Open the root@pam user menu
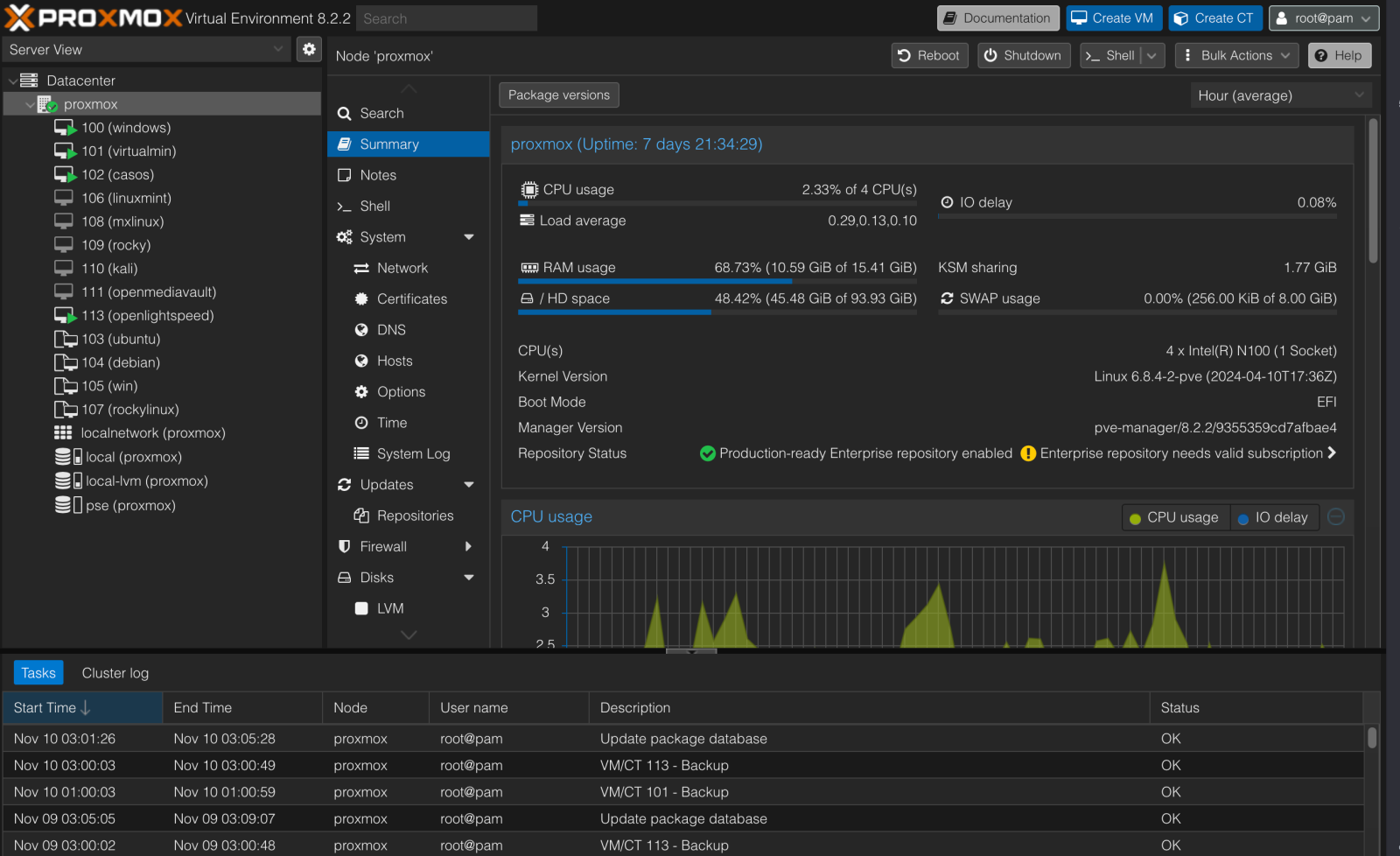 point(1324,18)
